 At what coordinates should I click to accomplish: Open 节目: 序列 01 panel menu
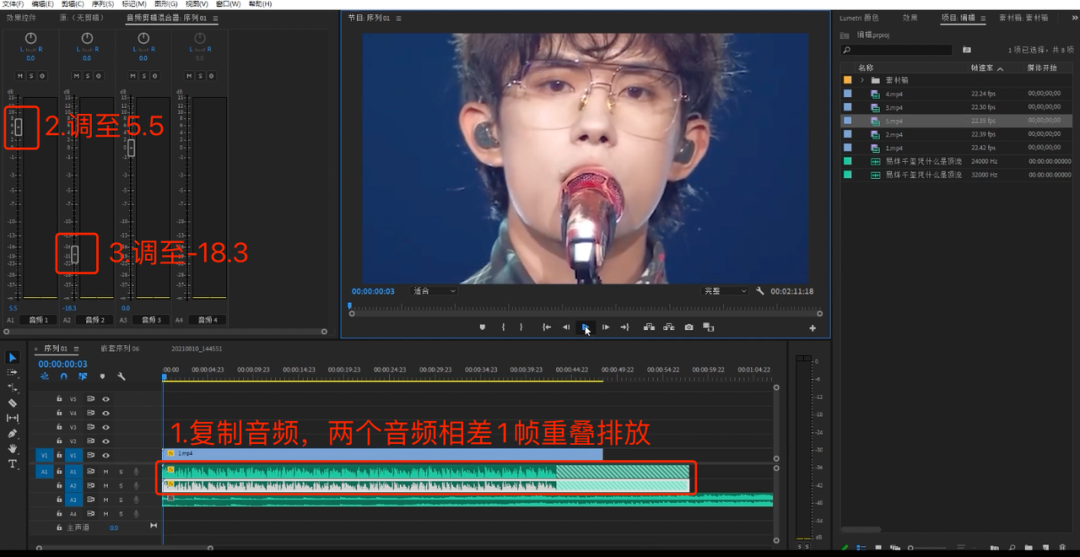coord(398,18)
